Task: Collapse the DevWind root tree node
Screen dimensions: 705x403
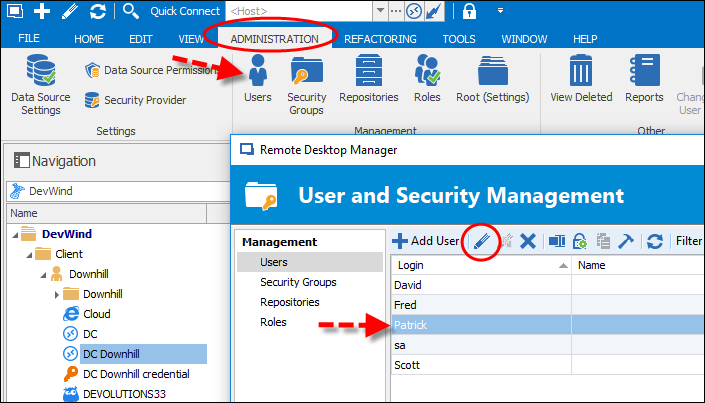Action: click(x=15, y=235)
